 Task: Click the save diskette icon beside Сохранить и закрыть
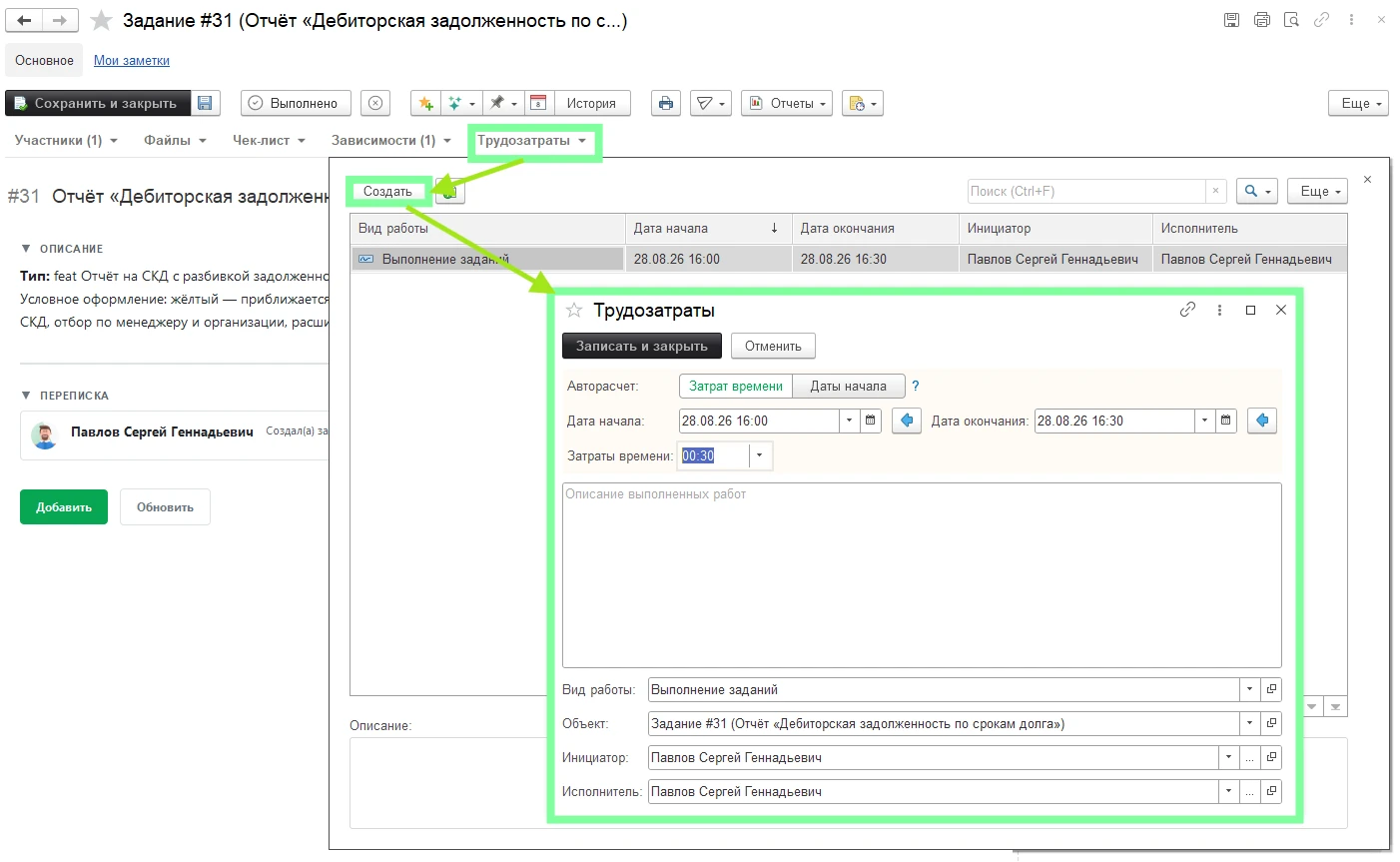tap(205, 103)
